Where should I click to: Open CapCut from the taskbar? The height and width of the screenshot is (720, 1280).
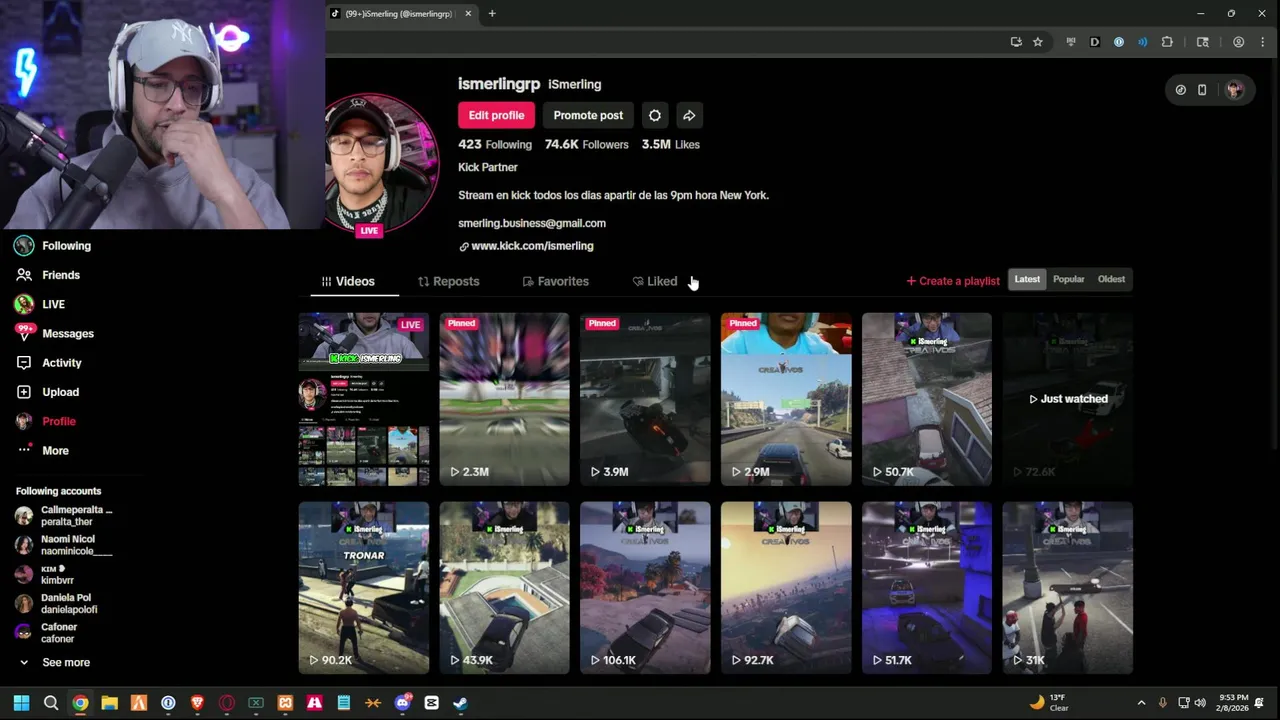tap(431, 703)
